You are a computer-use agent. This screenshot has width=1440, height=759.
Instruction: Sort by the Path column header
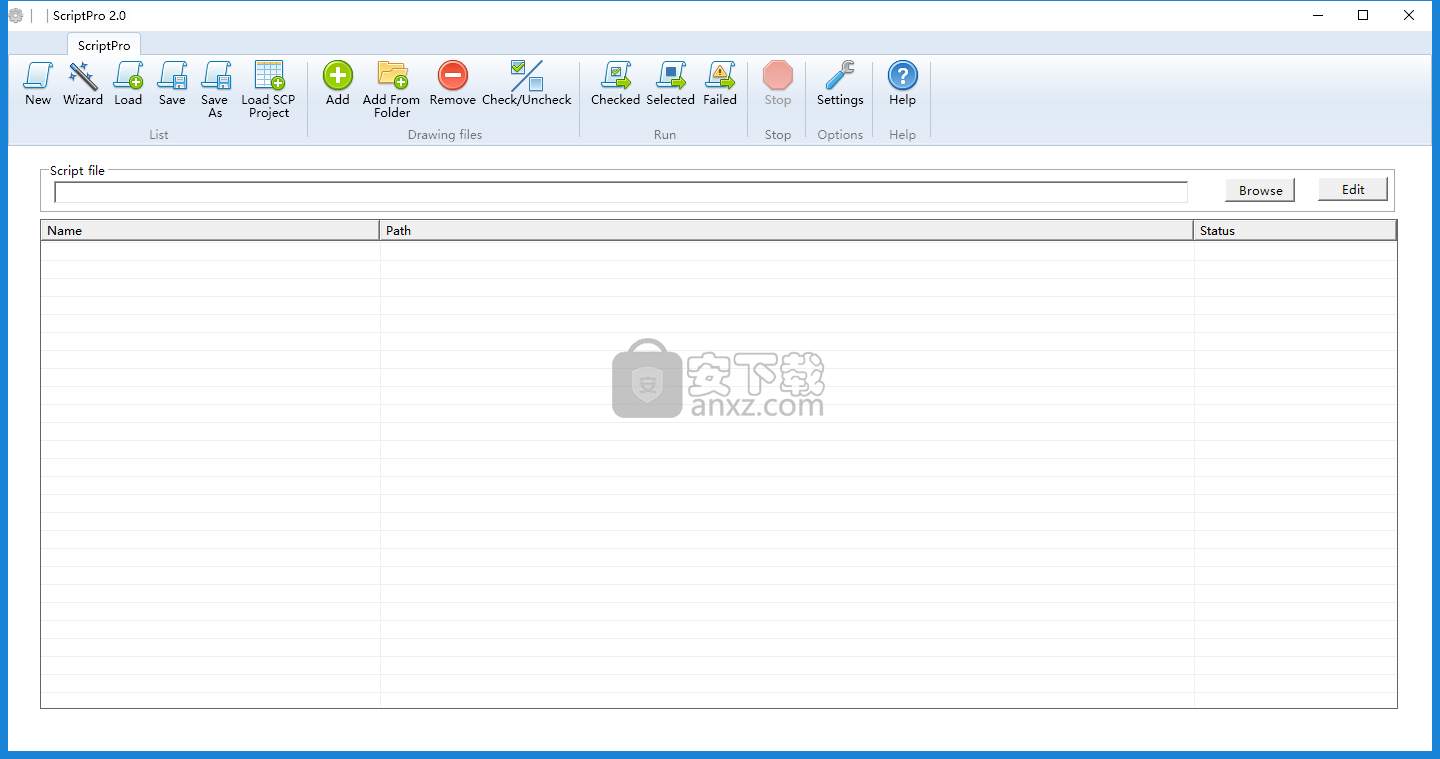(x=787, y=230)
